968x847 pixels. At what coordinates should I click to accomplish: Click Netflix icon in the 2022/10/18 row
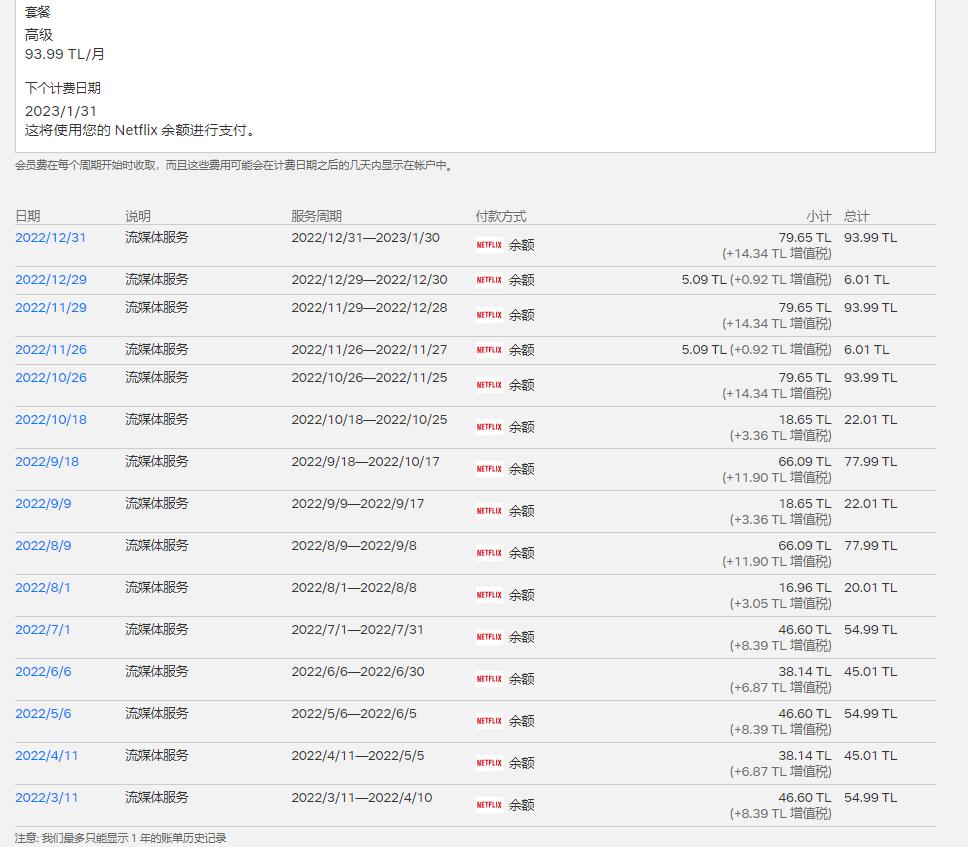pyautogui.click(x=489, y=426)
